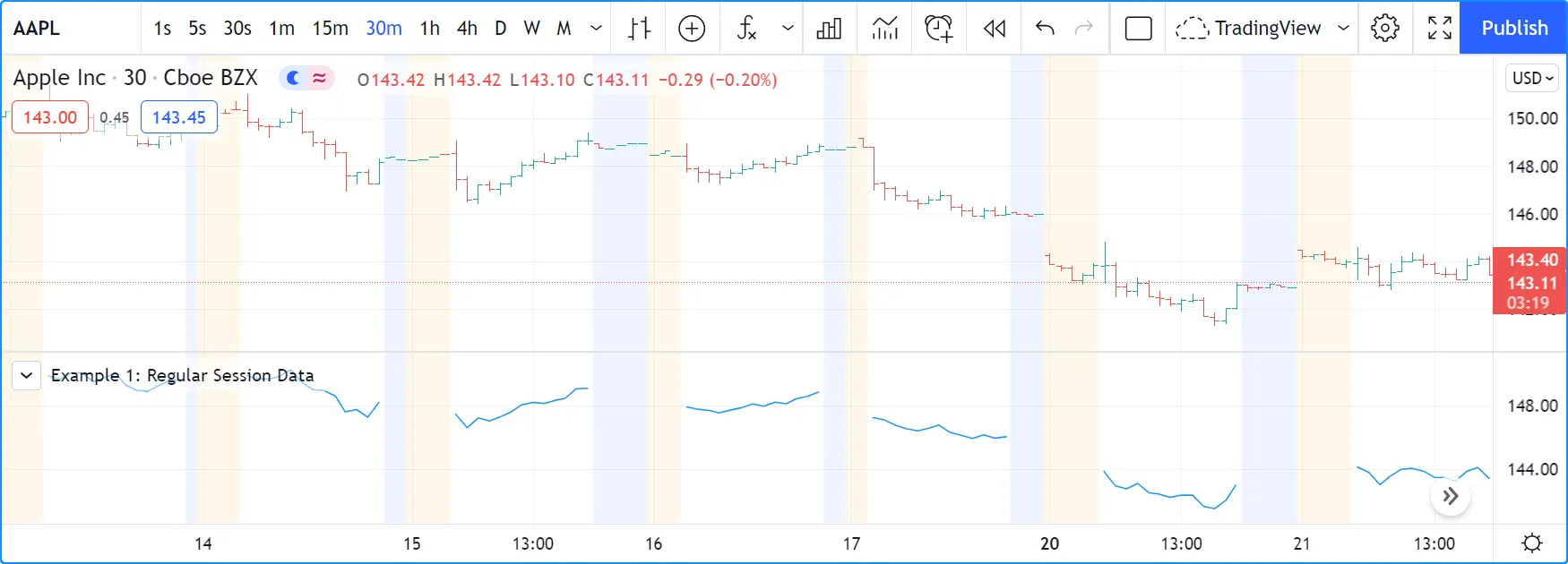
Task: Expand the time interval dropdown arrow
Action: 596,29
